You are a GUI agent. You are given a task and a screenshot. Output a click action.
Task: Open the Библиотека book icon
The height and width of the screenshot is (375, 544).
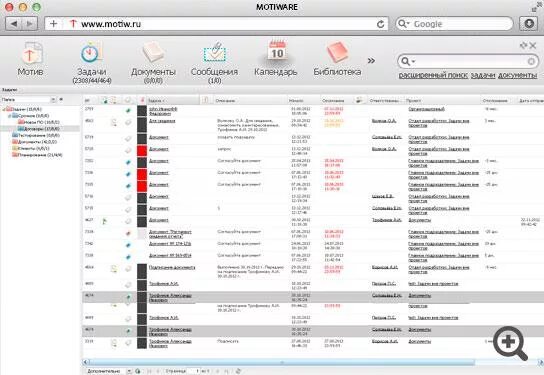pos(337,53)
